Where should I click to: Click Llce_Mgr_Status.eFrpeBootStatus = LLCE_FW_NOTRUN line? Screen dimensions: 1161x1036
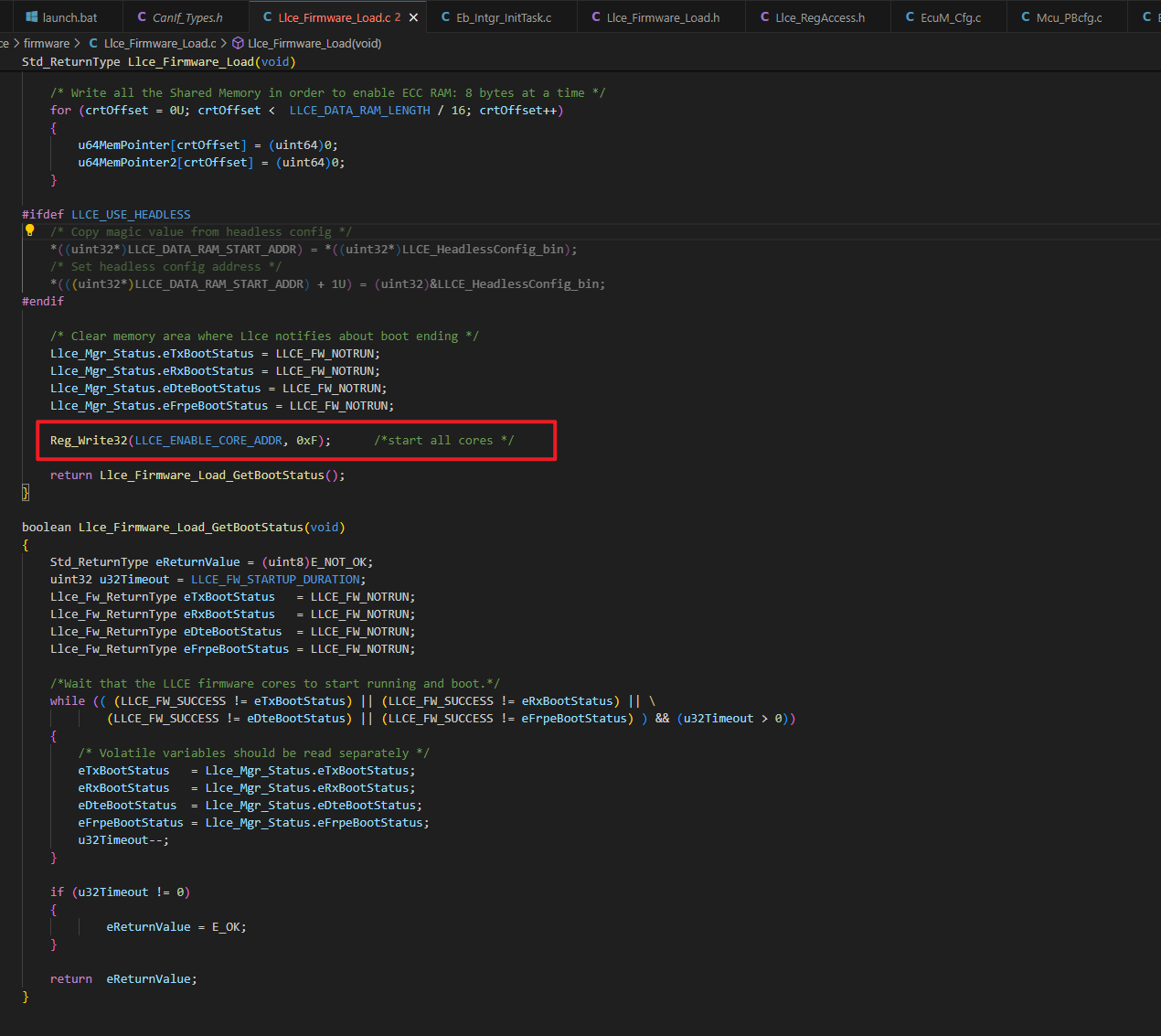(x=222, y=406)
